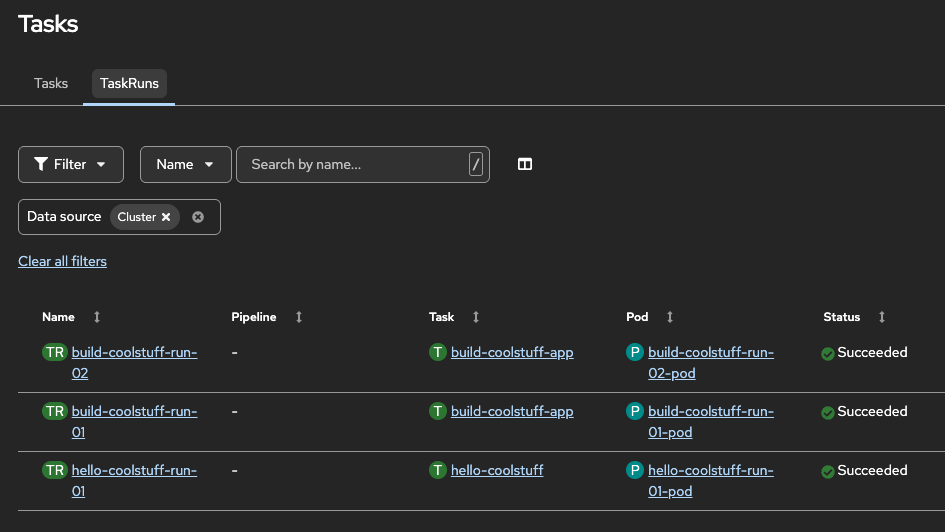This screenshot has height=532, width=945.
Task: Click the Pod column header text
Action: pyautogui.click(x=637, y=317)
